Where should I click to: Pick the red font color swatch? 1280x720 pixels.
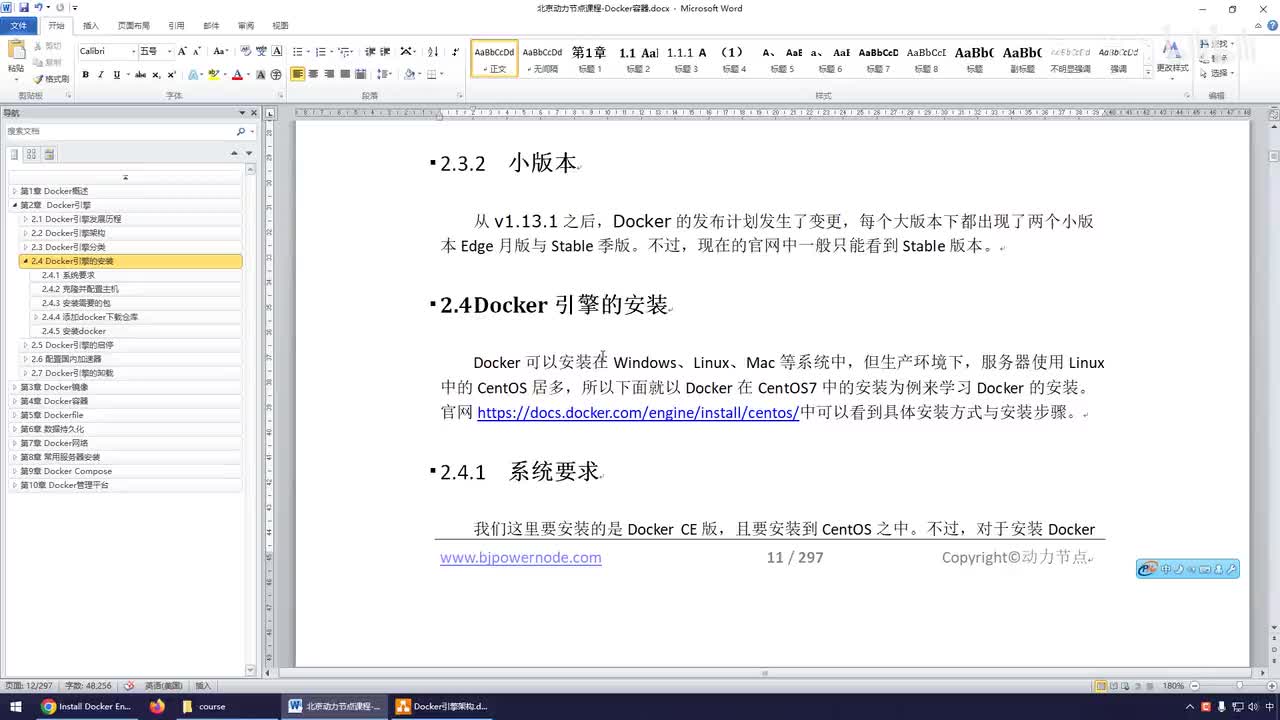[x=236, y=74]
